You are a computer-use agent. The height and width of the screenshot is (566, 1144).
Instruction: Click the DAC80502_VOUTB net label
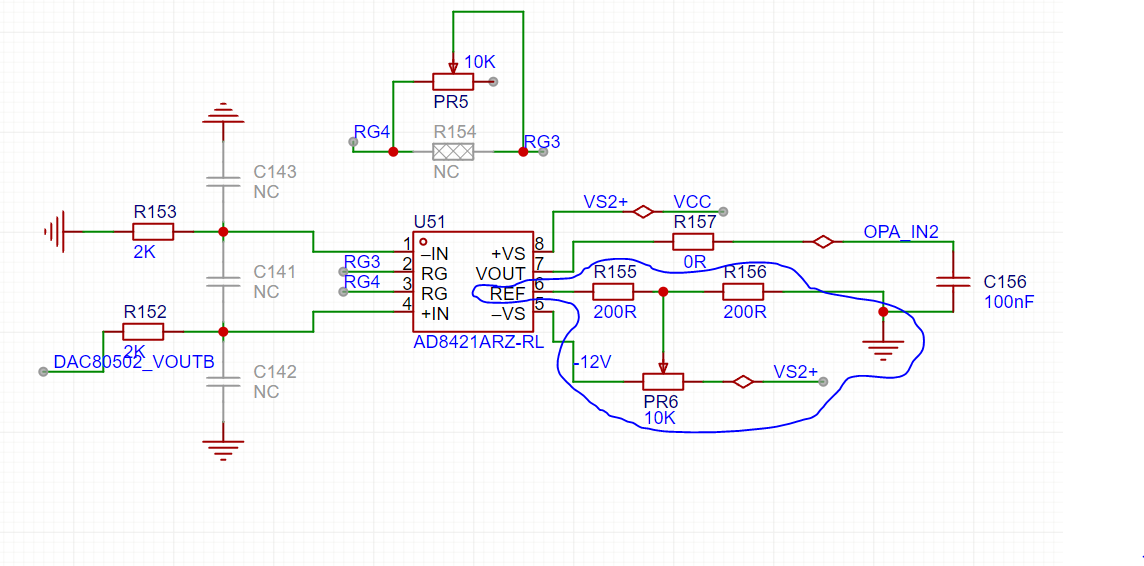(134, 362)
